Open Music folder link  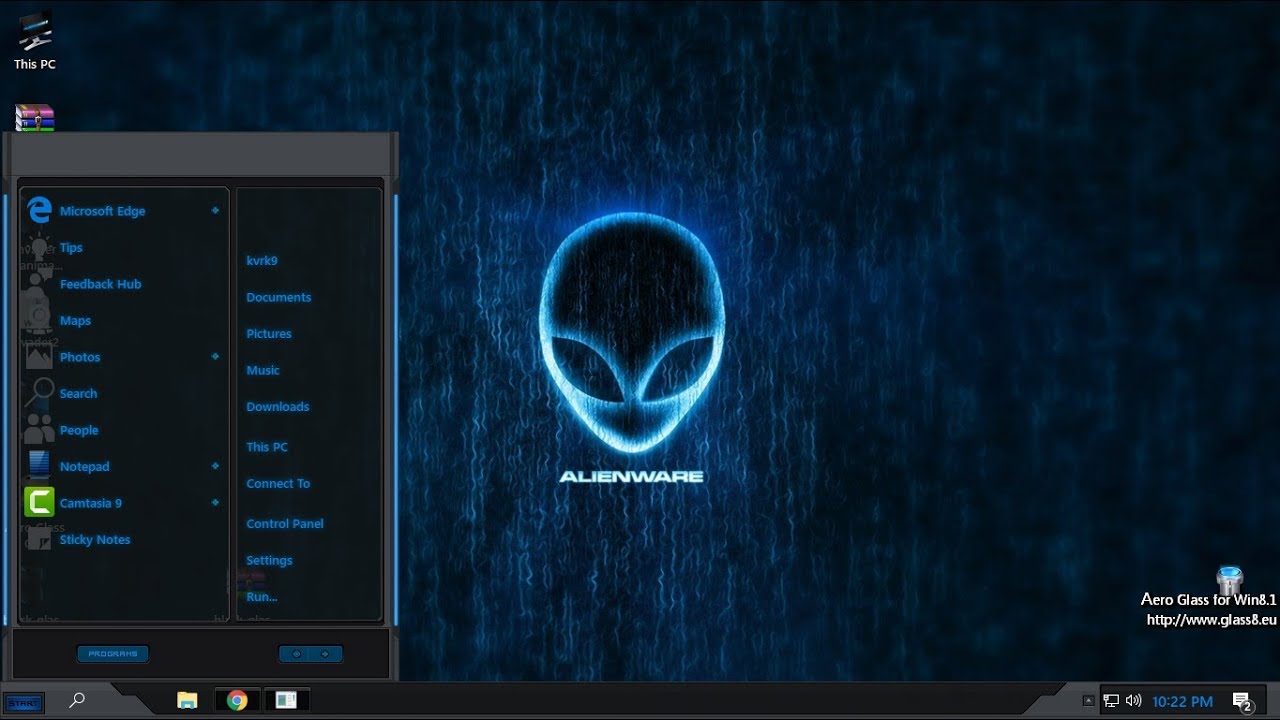pyautogui.click(x=263, y=370)
